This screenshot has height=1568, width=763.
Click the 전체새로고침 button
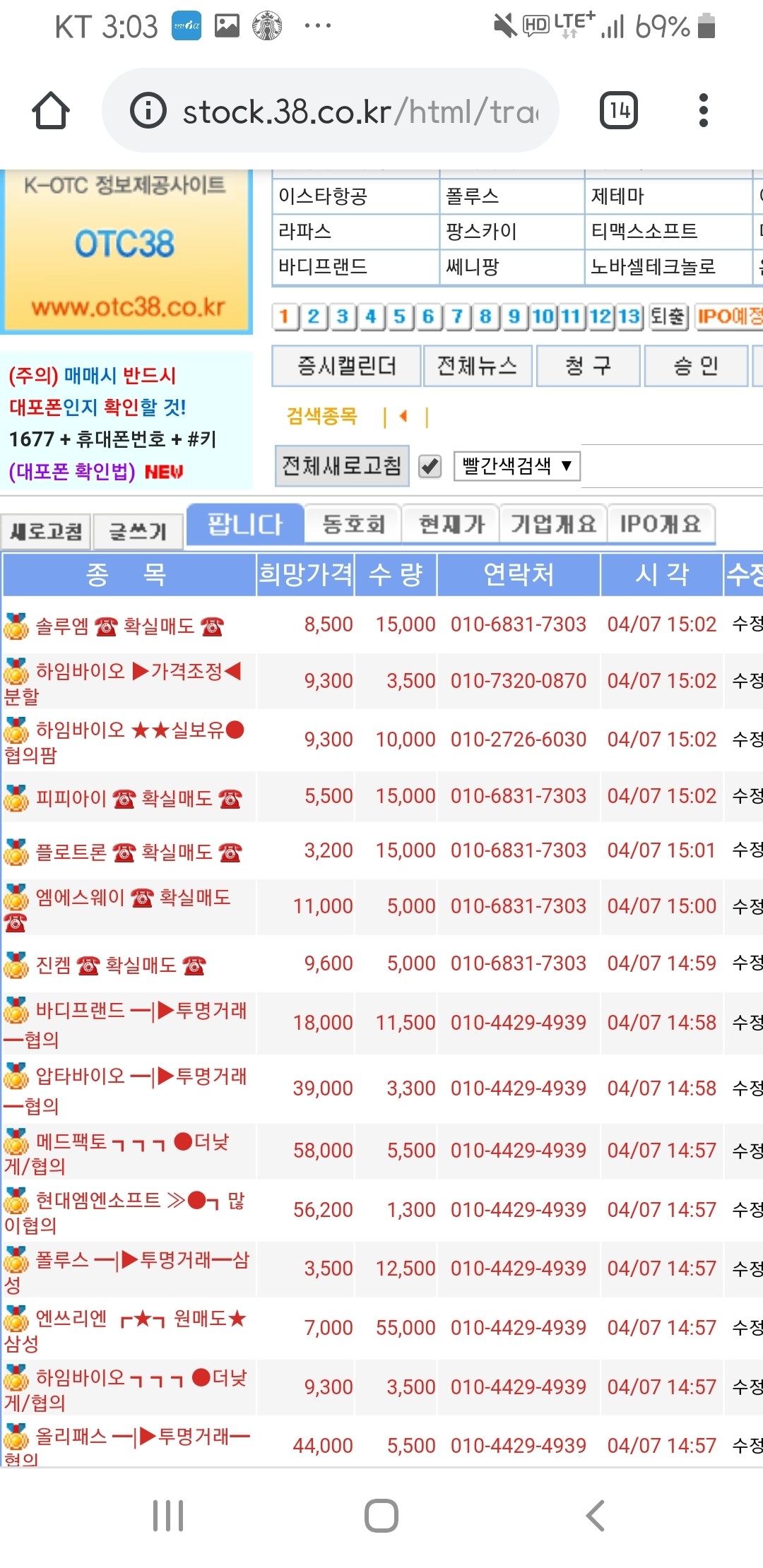(x=342, y=466)
